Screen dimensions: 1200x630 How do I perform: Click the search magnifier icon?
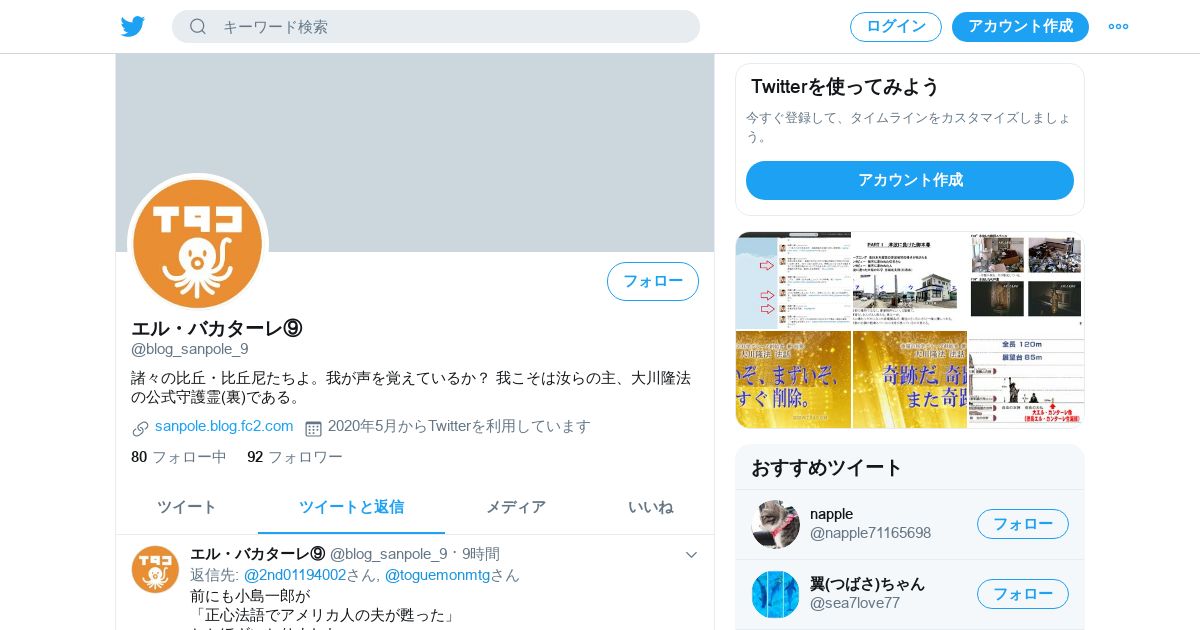tap(198, 26)
